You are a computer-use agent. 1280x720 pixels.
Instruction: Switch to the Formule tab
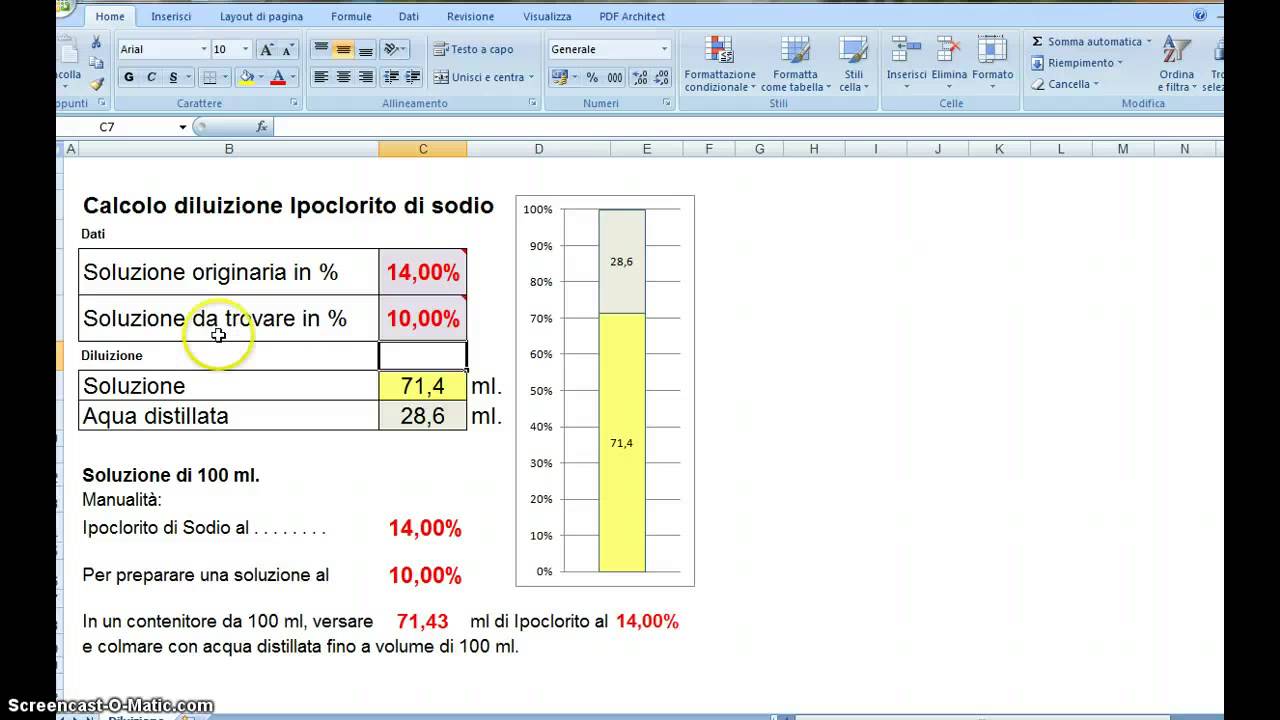pos(351,16)
